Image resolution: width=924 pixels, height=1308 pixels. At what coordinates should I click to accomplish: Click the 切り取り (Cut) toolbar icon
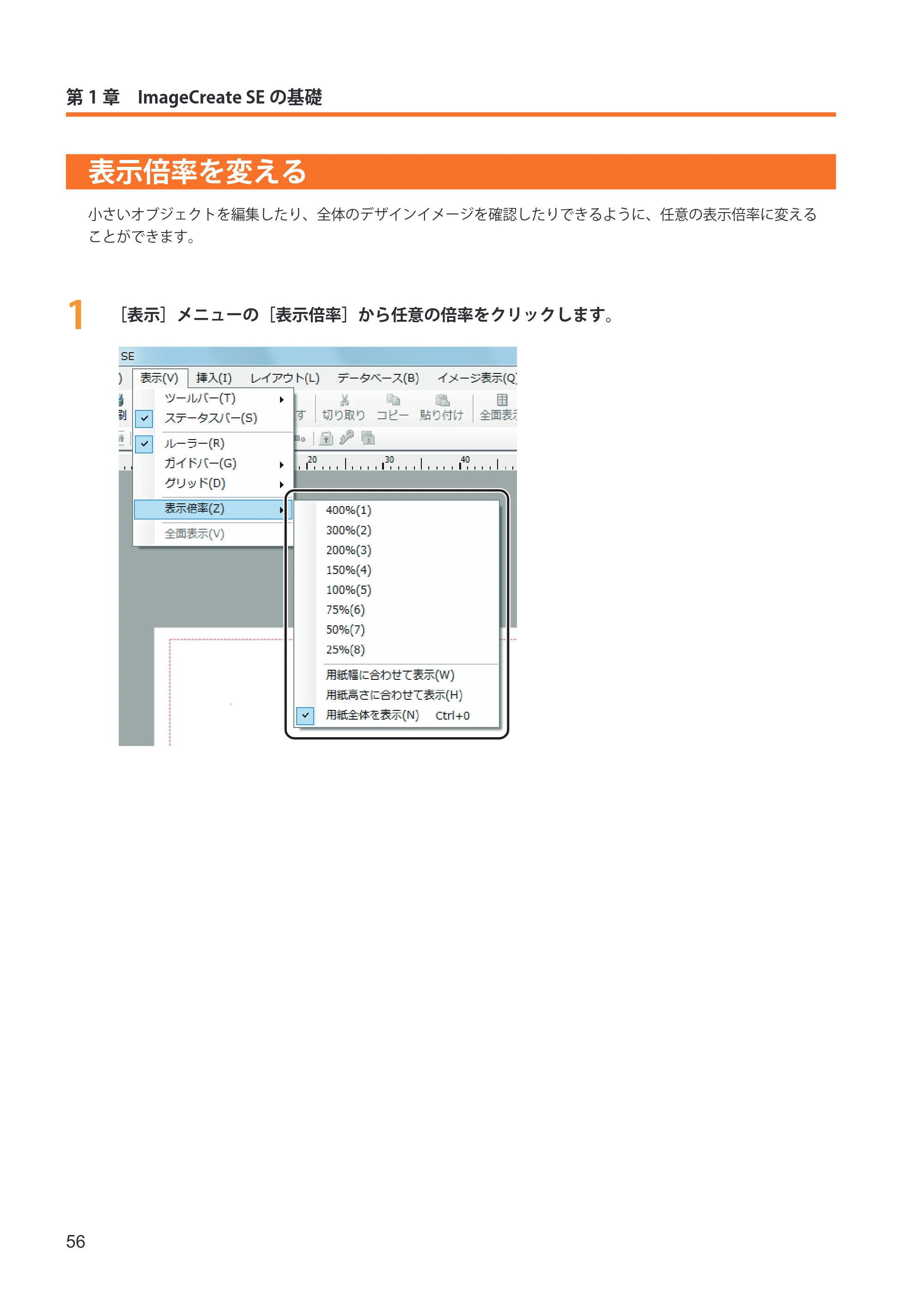(344, 401)
